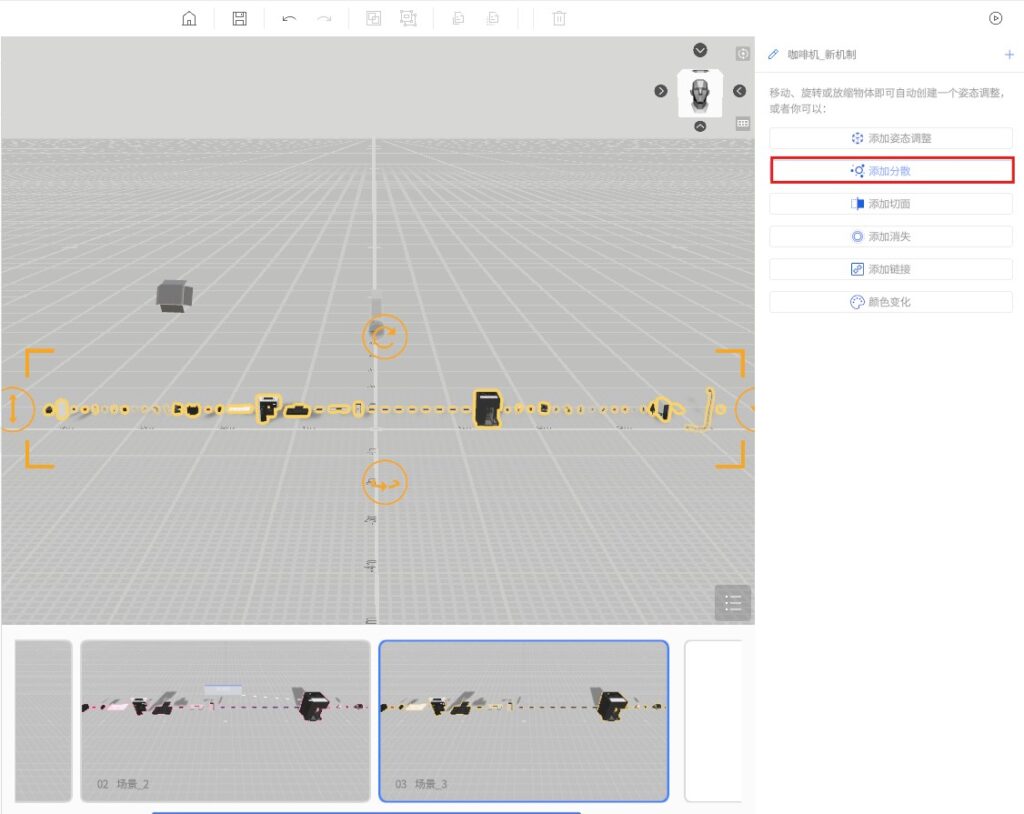Undo the last action

pyautogui.click(x=289, y=18)
